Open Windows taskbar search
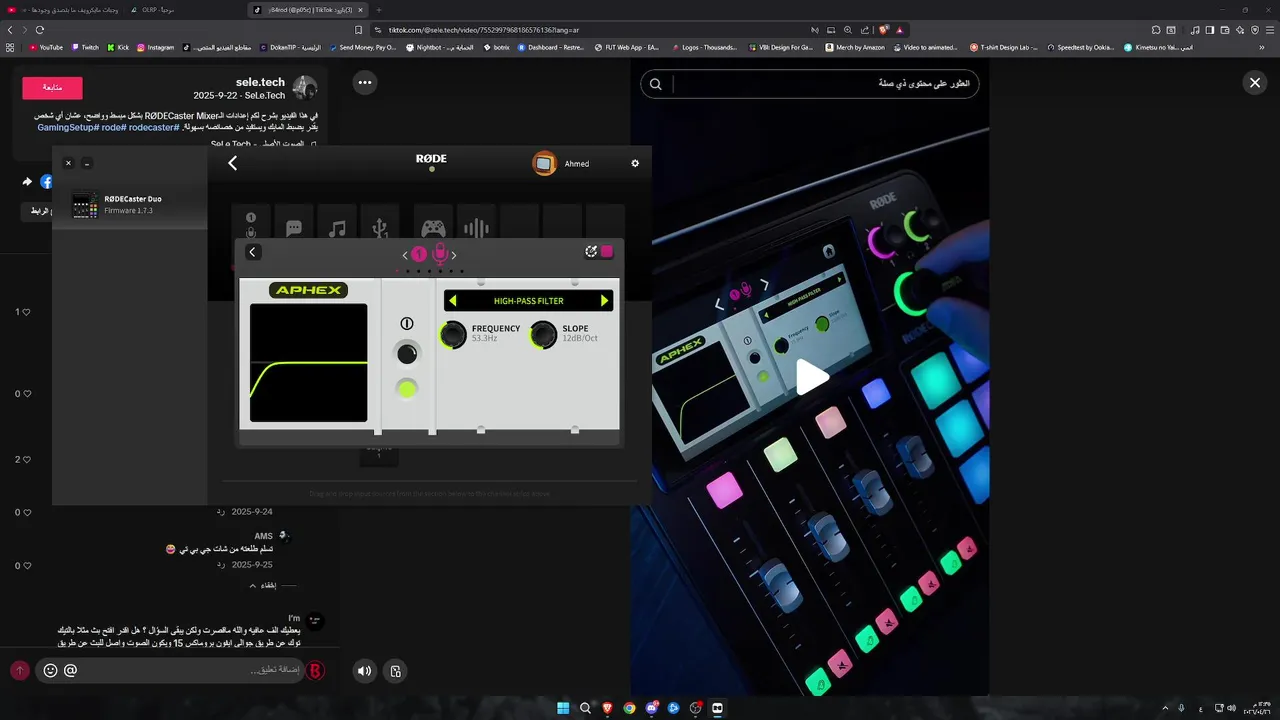The width and height of the screenshot is (1280, 720). 585,708
